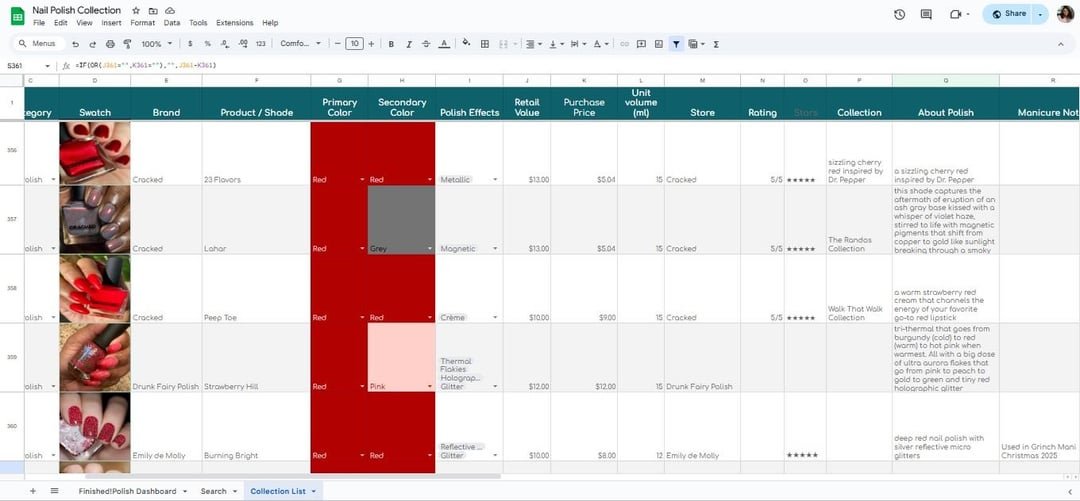Click the add new sheet plus button

click(32, 491)
